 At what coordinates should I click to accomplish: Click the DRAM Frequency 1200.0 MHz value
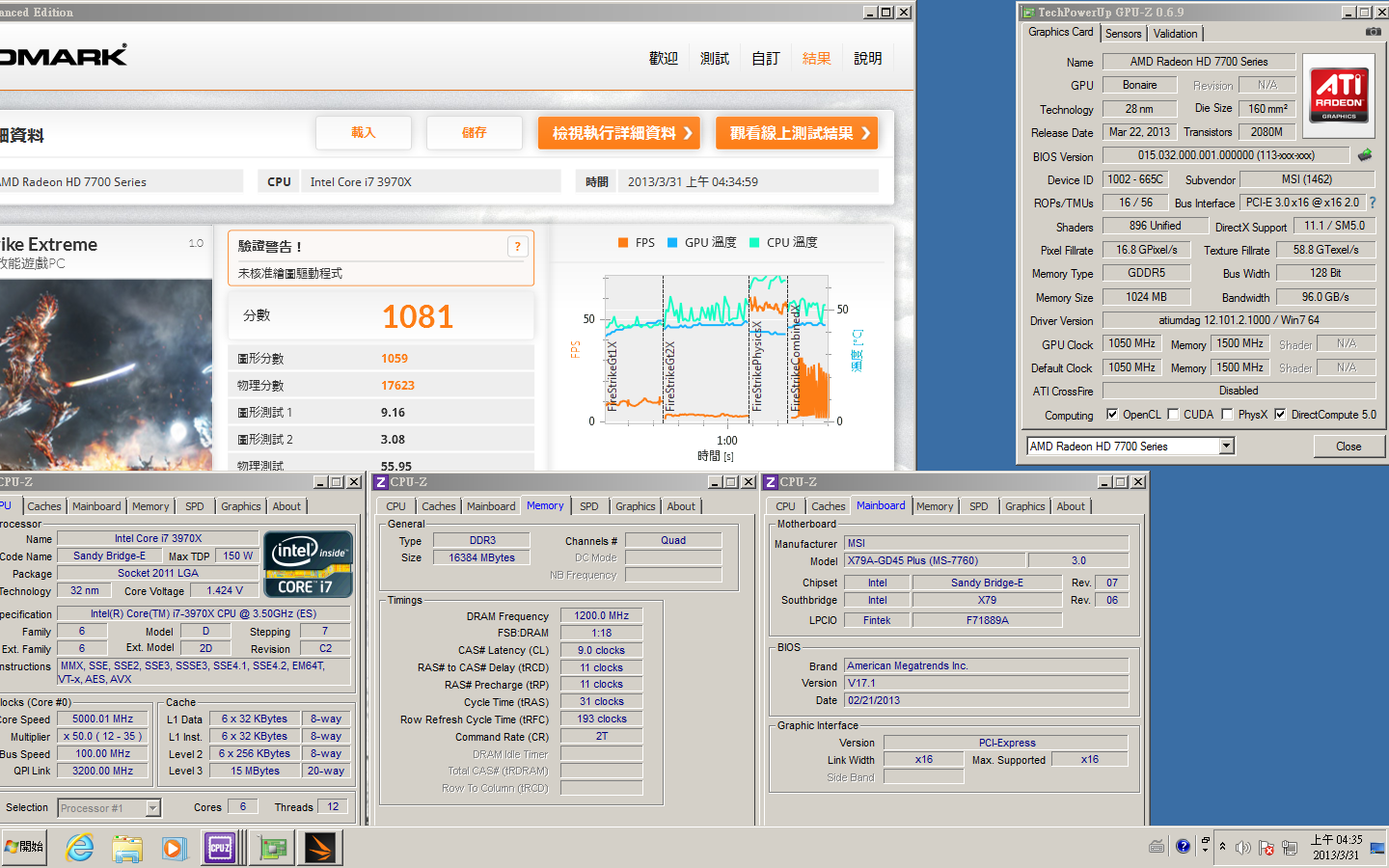click(x=602, y=615)
